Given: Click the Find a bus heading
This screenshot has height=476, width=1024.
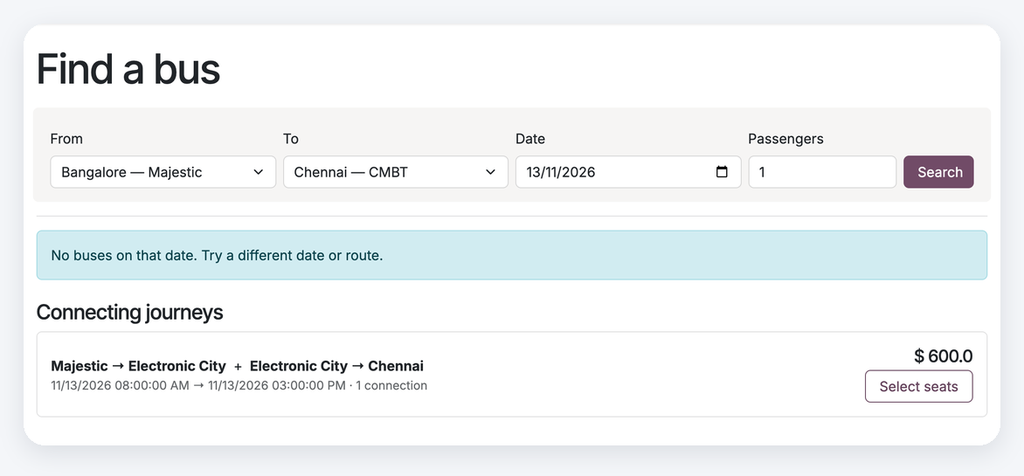Looking at the screenshot, I should 128,69.
